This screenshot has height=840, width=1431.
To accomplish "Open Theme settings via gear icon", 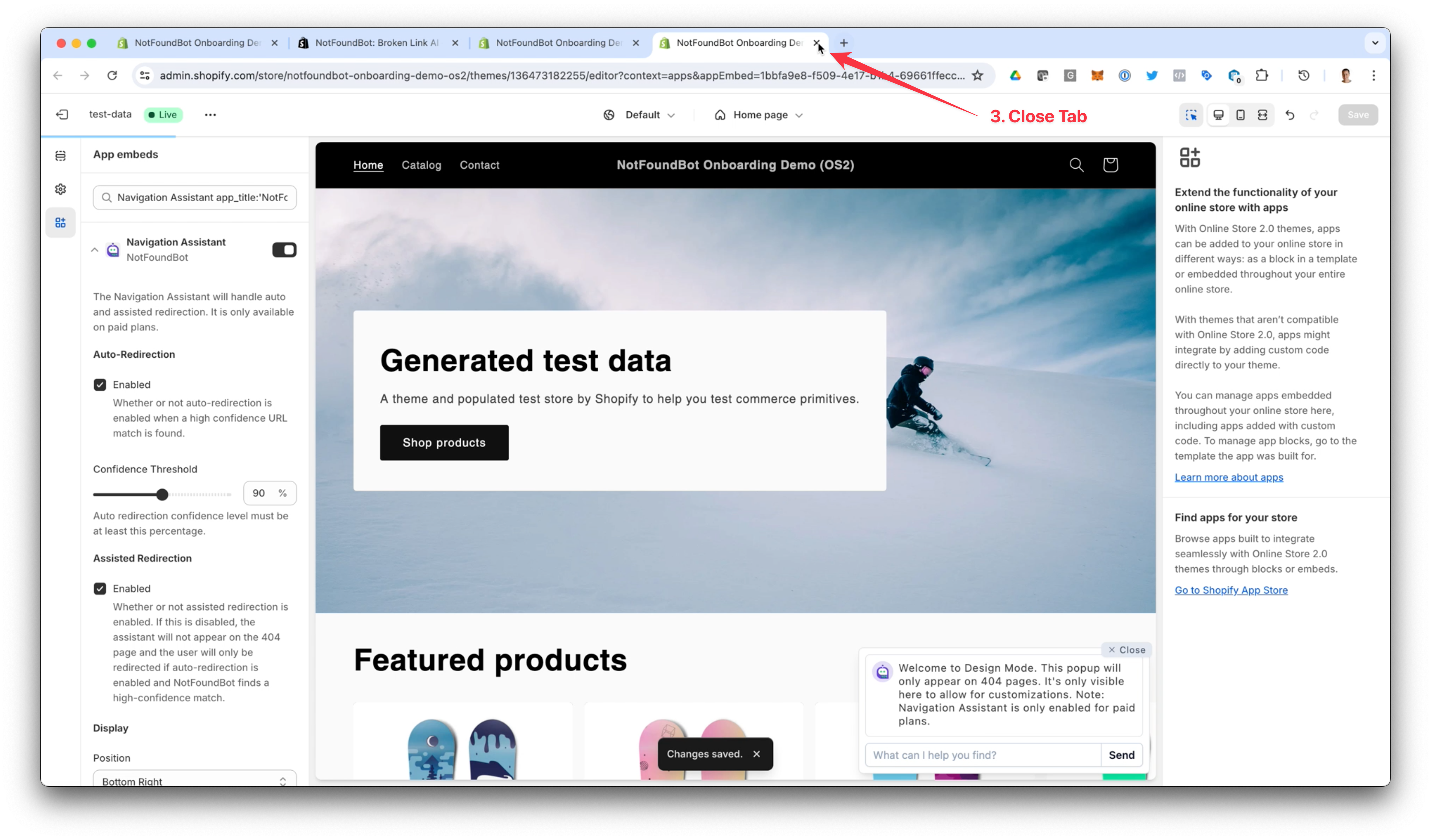I will point(60,189).
